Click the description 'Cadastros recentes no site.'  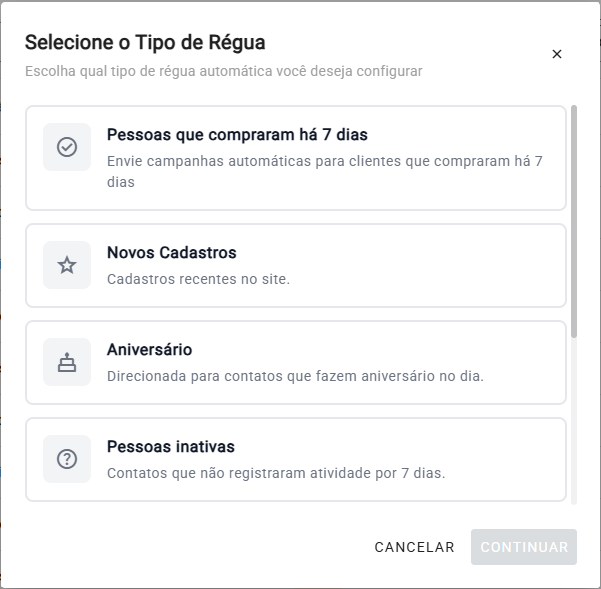tap(198, 279)
